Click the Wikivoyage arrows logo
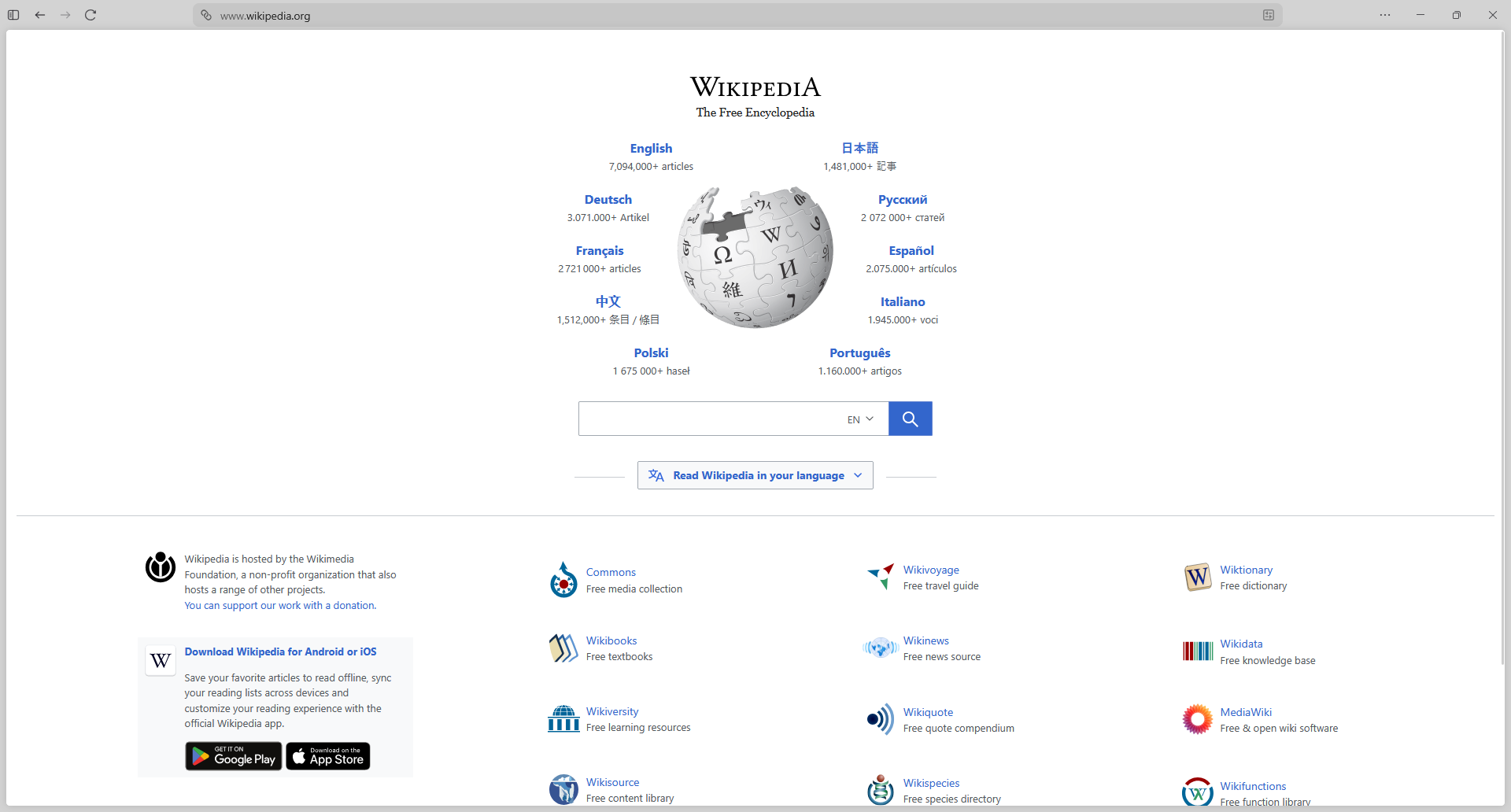This screenshot has height=812, width=1511. 881,577
